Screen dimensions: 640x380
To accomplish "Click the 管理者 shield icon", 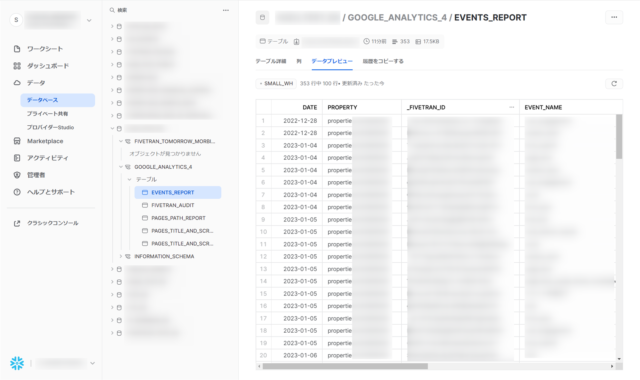I will click(17, 175).
